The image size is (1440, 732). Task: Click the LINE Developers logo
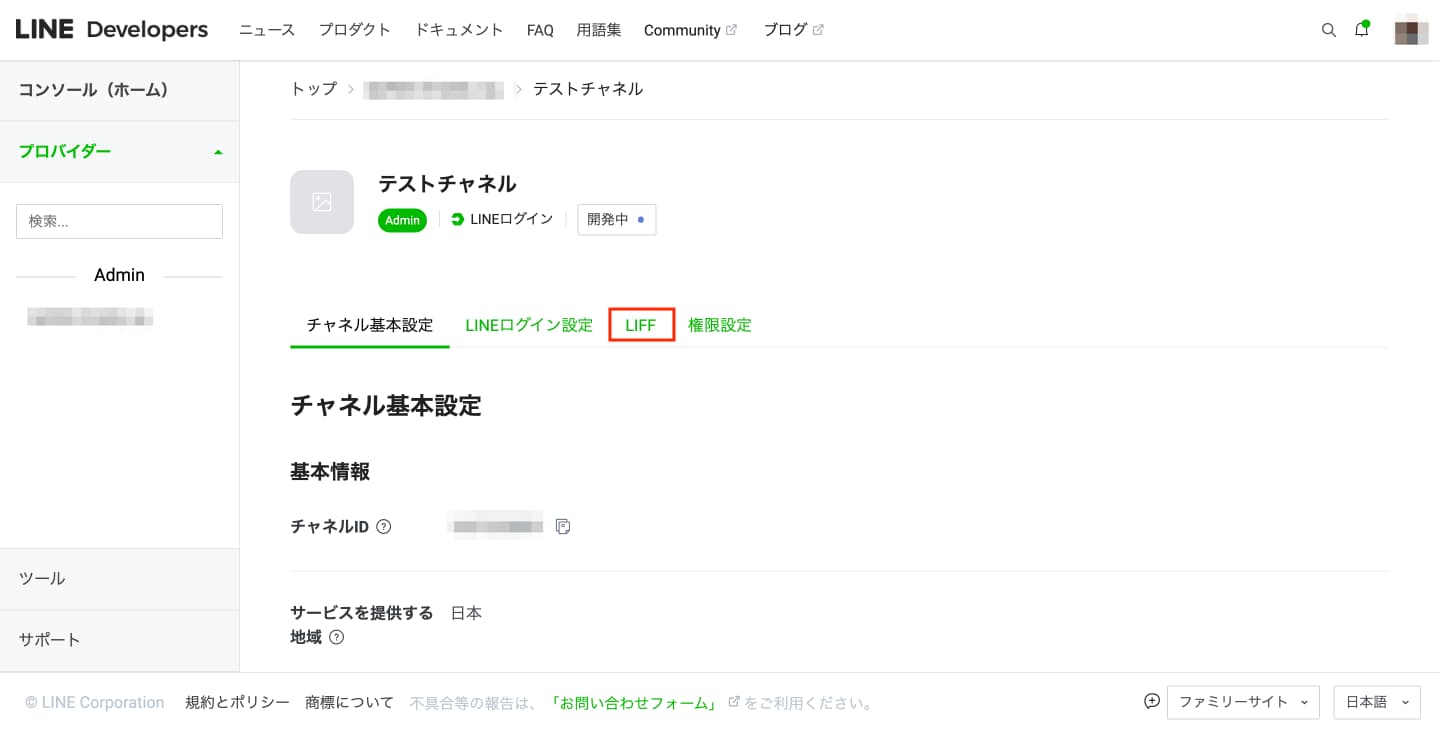(112, 30)
